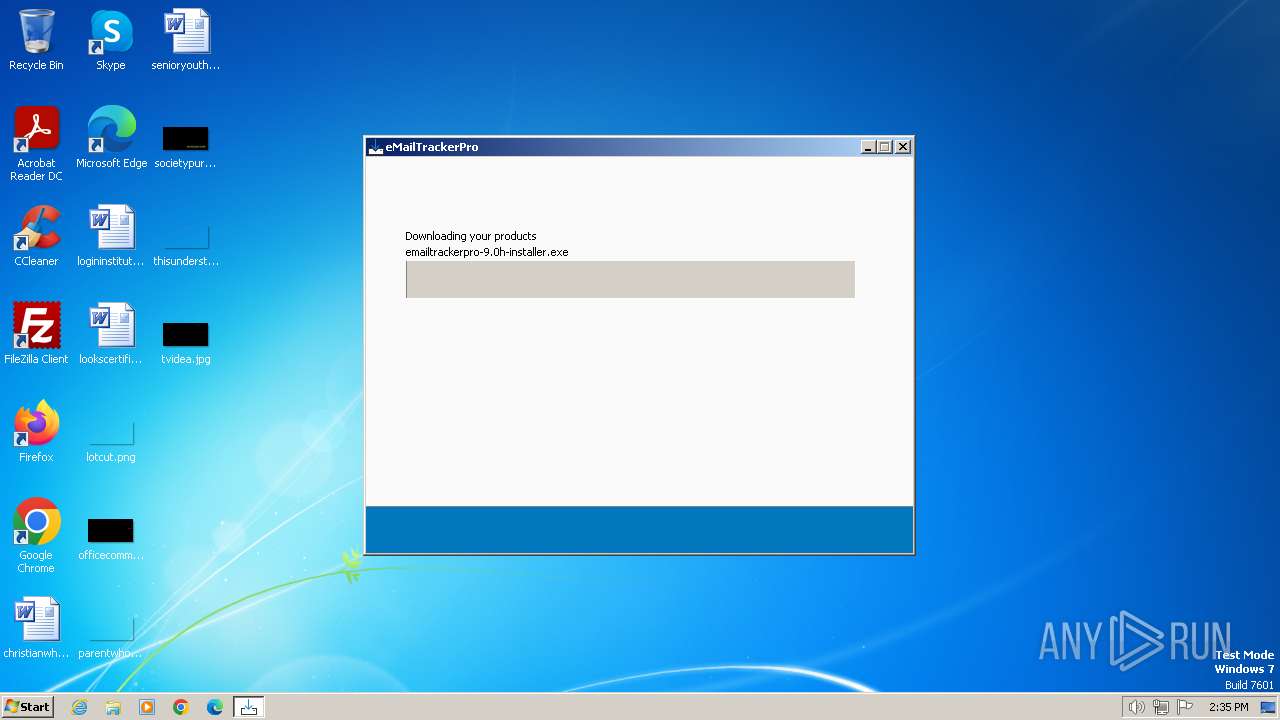Screen dimensions: 1280x720
Task: Launch Google Chrome desktop shortcut
Action: (x=36, y=536)
